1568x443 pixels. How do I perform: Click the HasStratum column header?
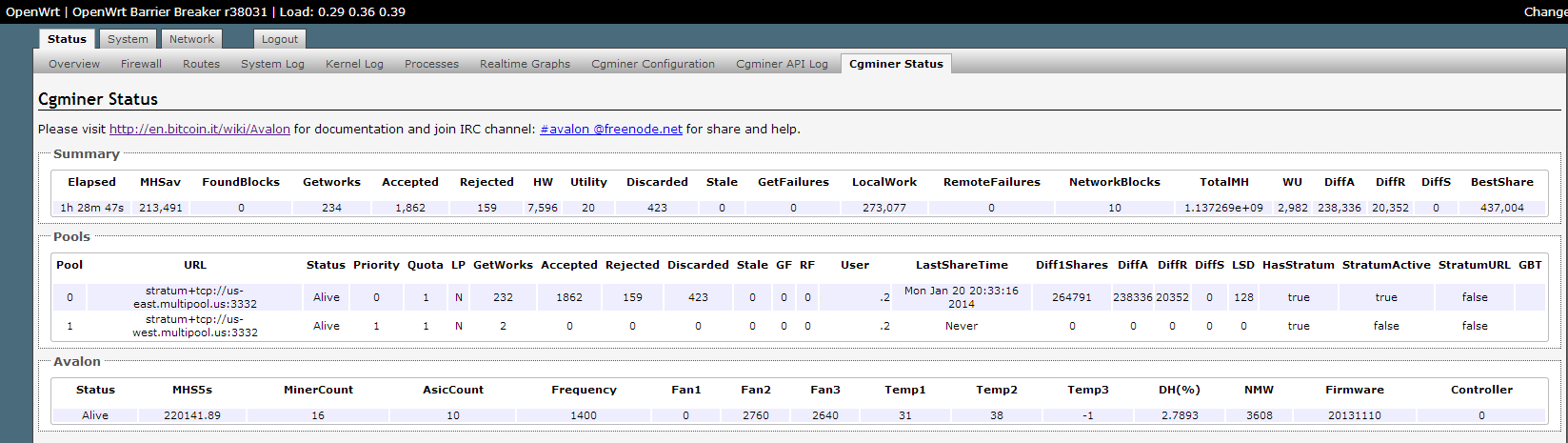tap(1299, 265)
